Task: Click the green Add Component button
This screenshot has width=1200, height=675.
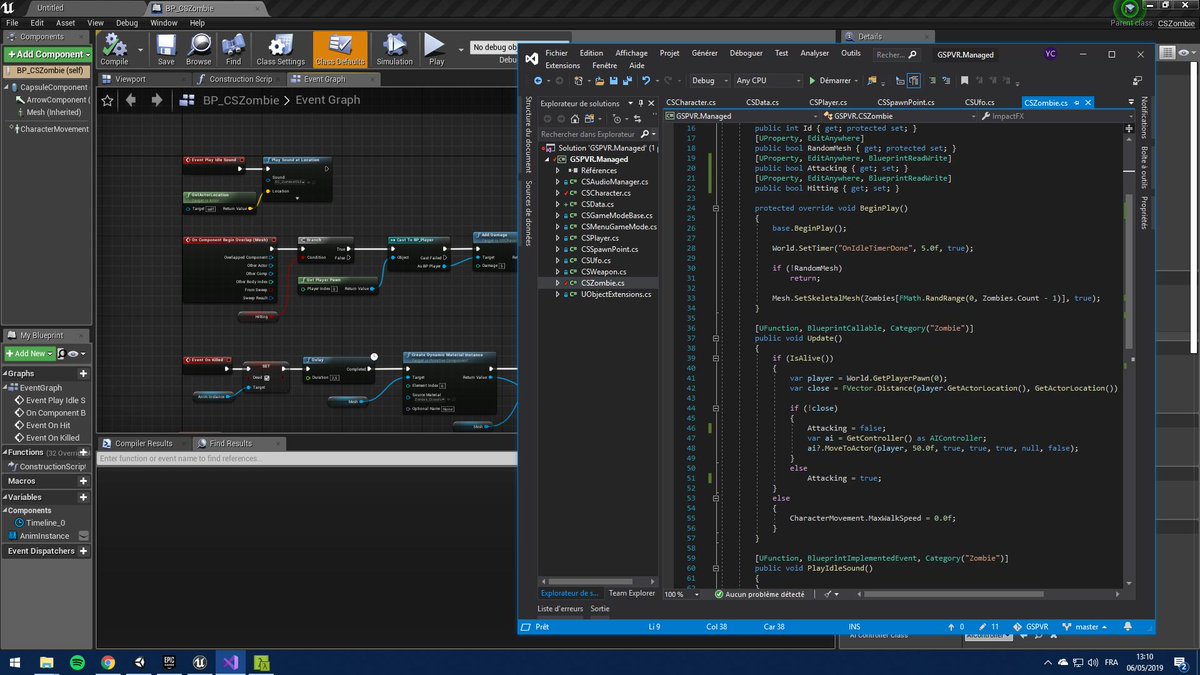Action: [48, 54]
